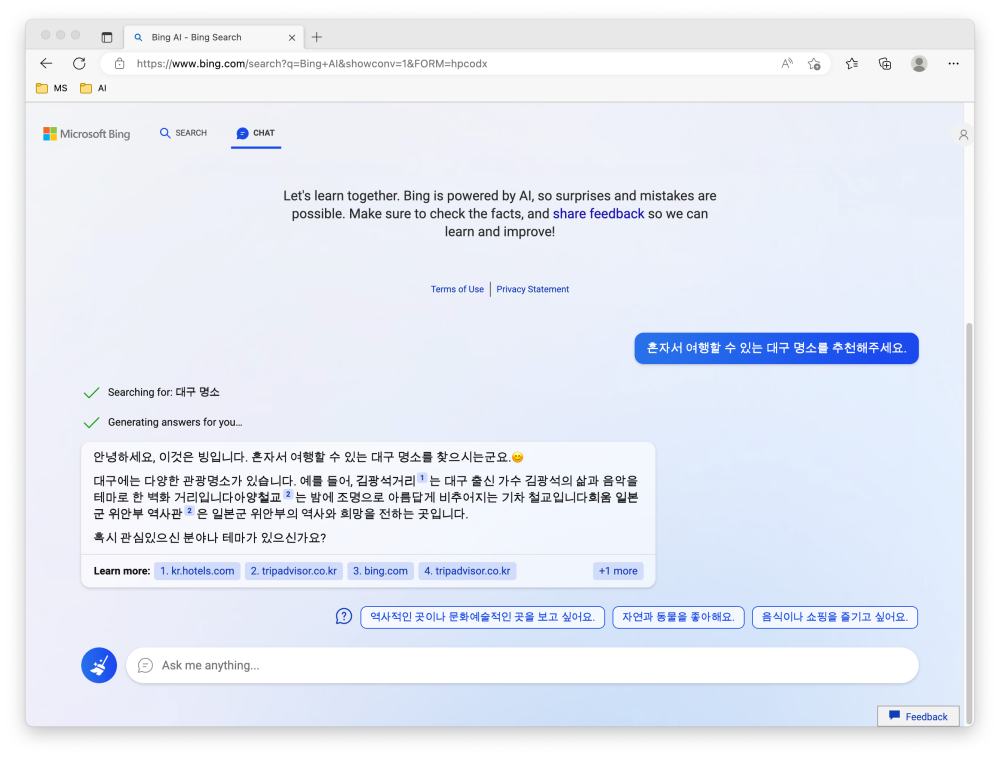Go back with the browser back arrow
The height and width of the screenshot is (758, 1000).
46,63
